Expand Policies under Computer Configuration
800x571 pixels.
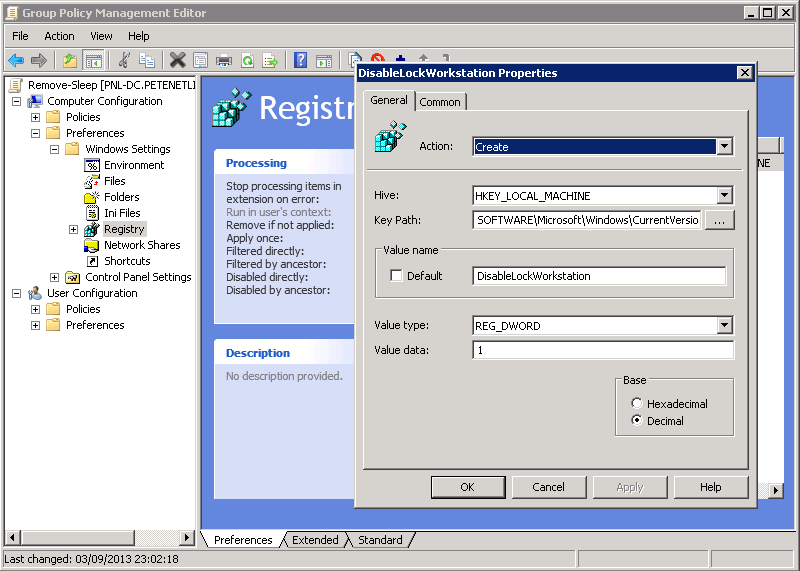click(x=35, y=117)
